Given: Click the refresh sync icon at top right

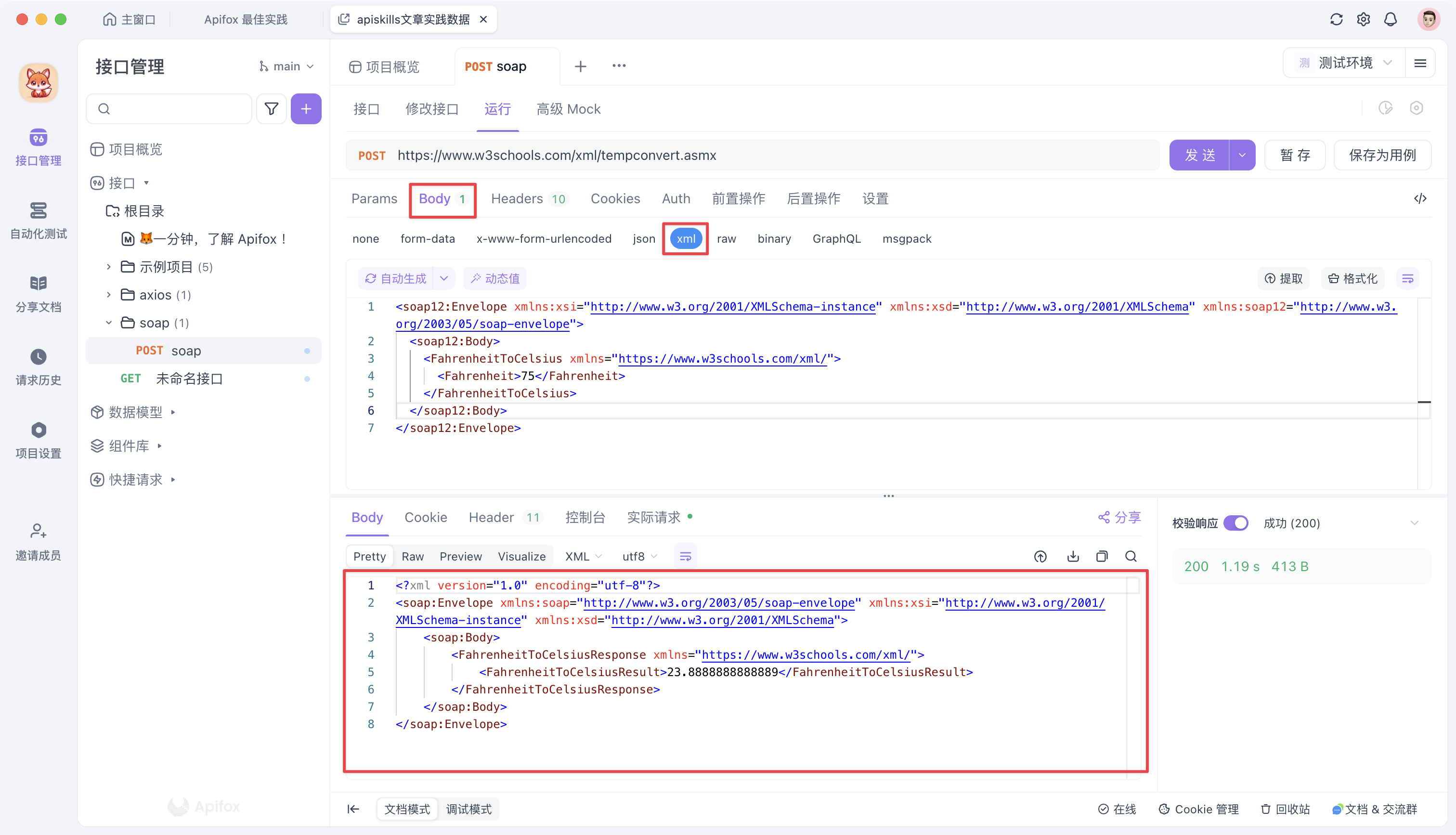Looking at the screenshot, I should (x=1336, y=19).
